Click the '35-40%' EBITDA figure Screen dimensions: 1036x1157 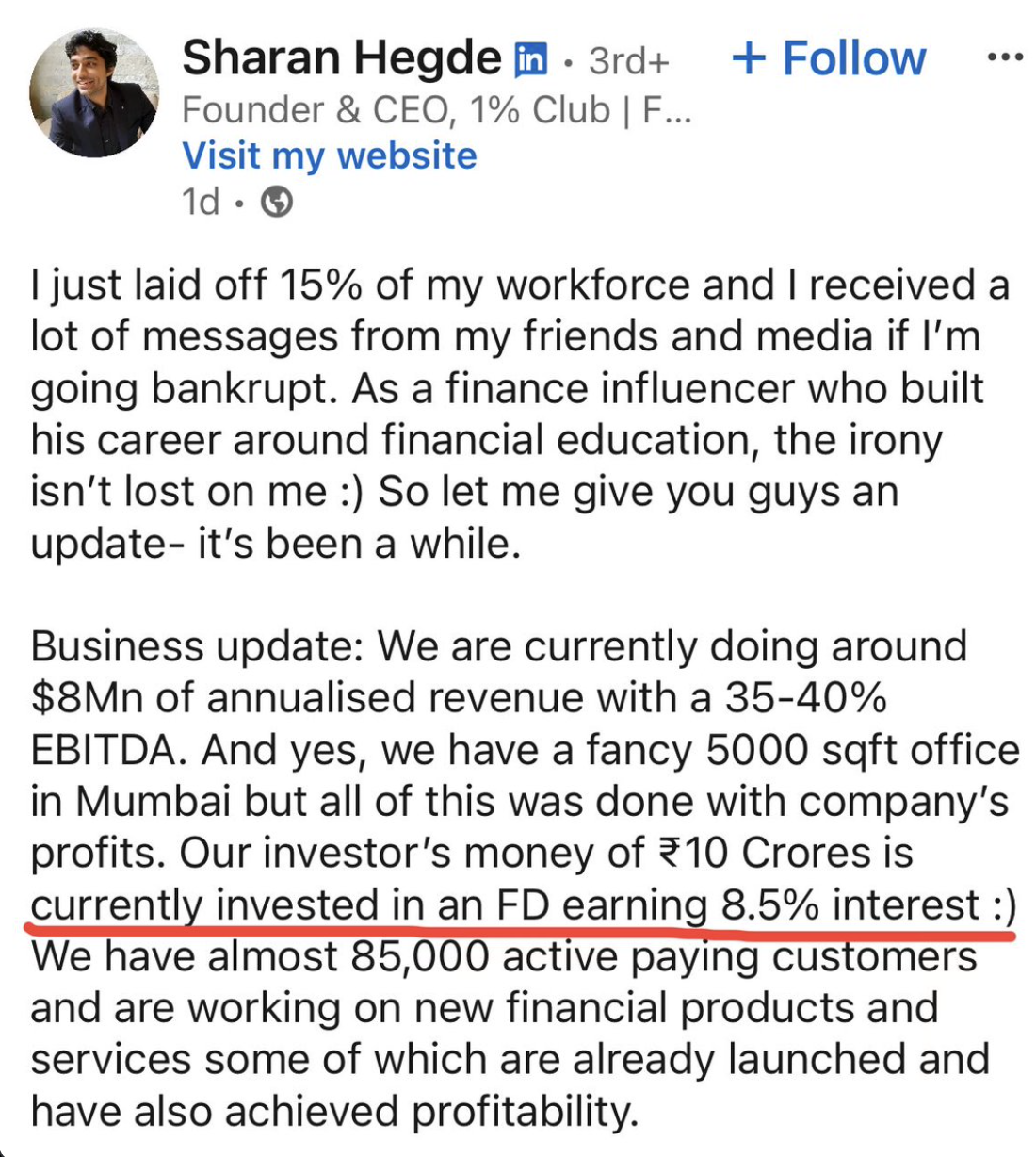(805, 698)
